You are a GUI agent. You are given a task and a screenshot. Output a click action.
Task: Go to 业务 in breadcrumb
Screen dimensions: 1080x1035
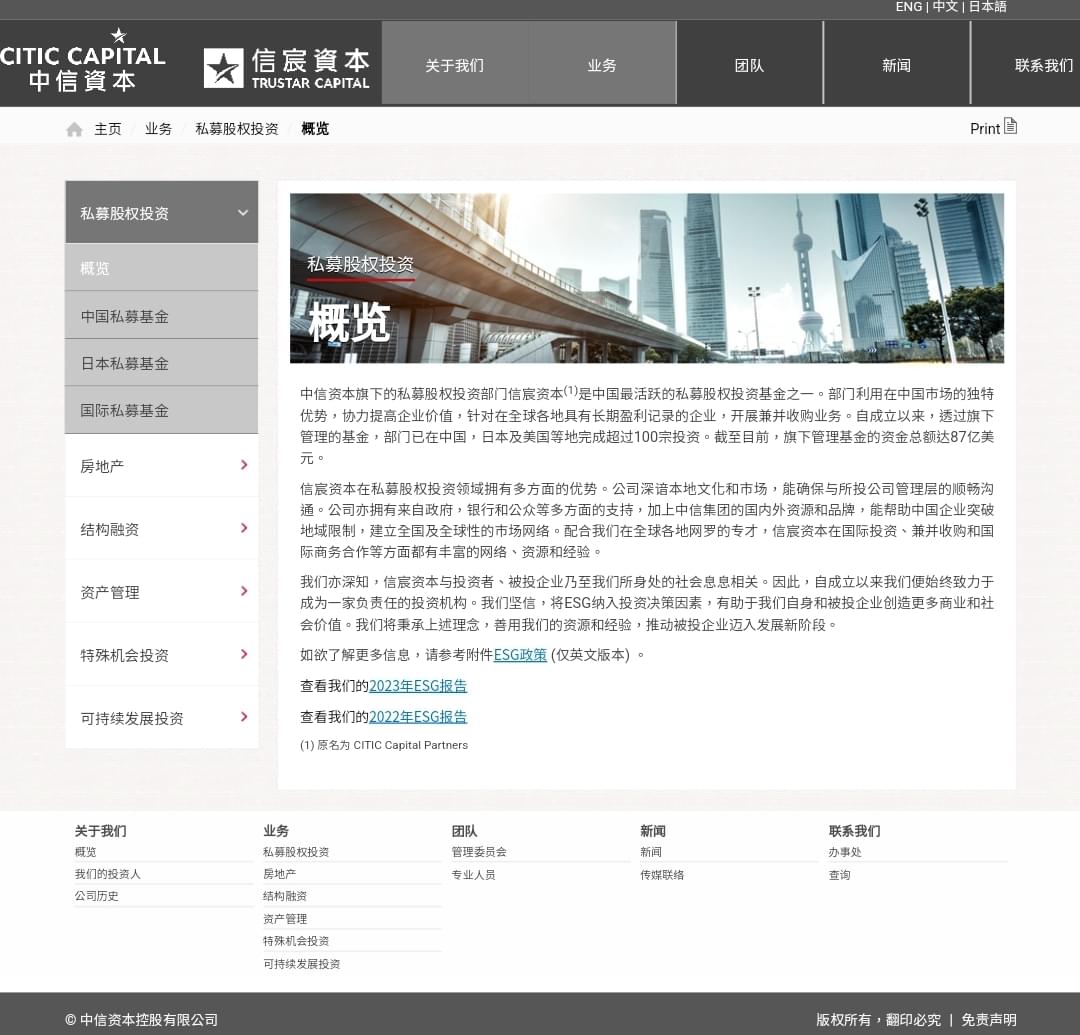point(158,129)
